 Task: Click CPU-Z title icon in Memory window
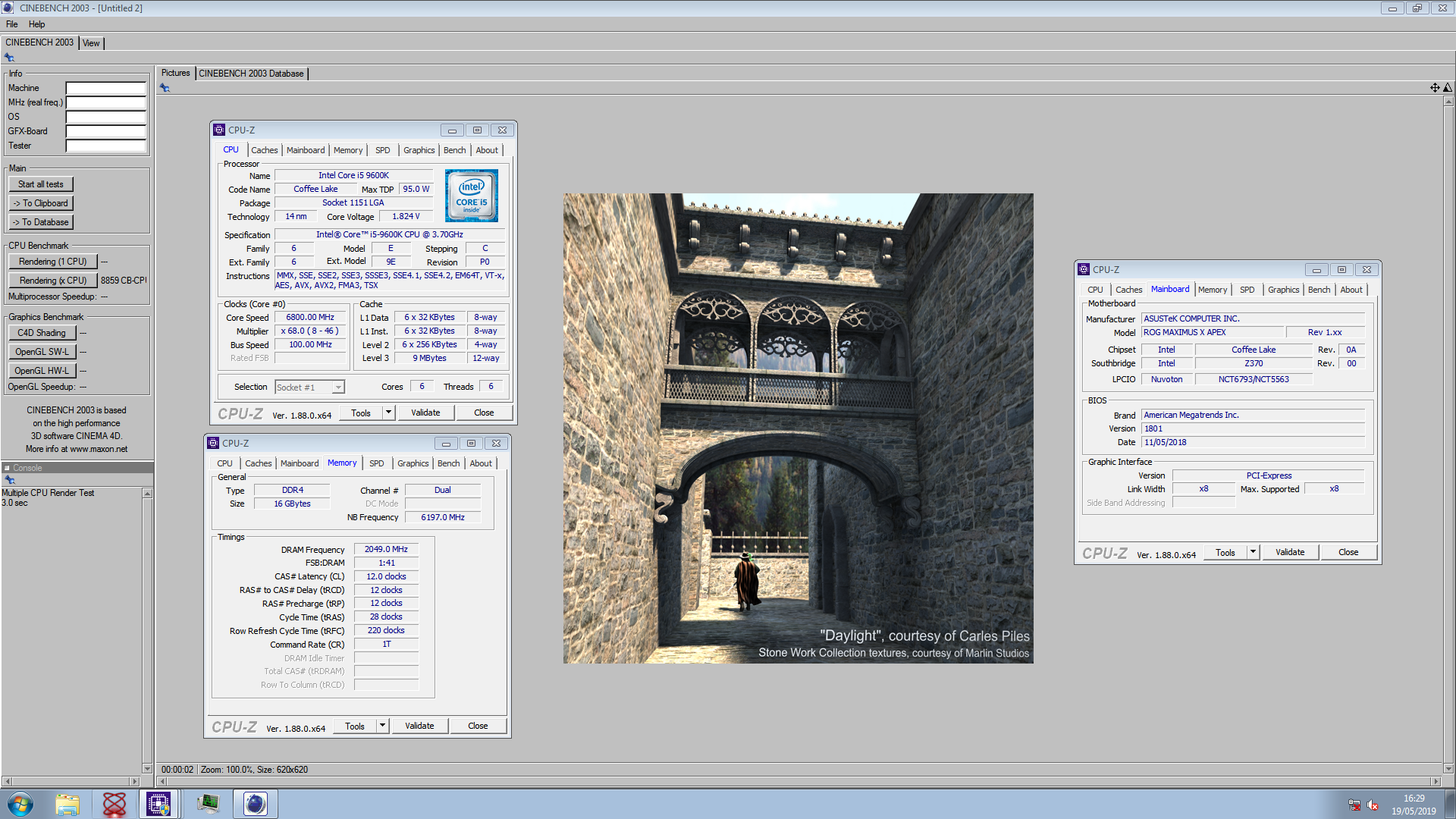click(213, 443)
